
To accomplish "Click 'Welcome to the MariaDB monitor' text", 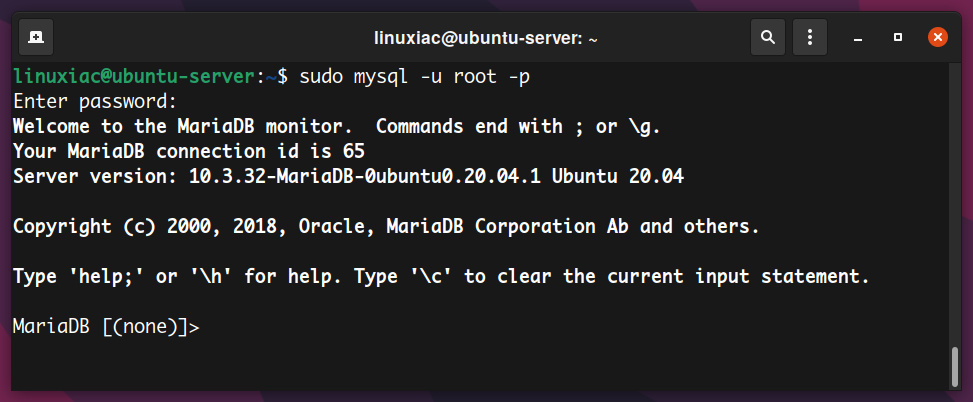I will pos(177,127).
